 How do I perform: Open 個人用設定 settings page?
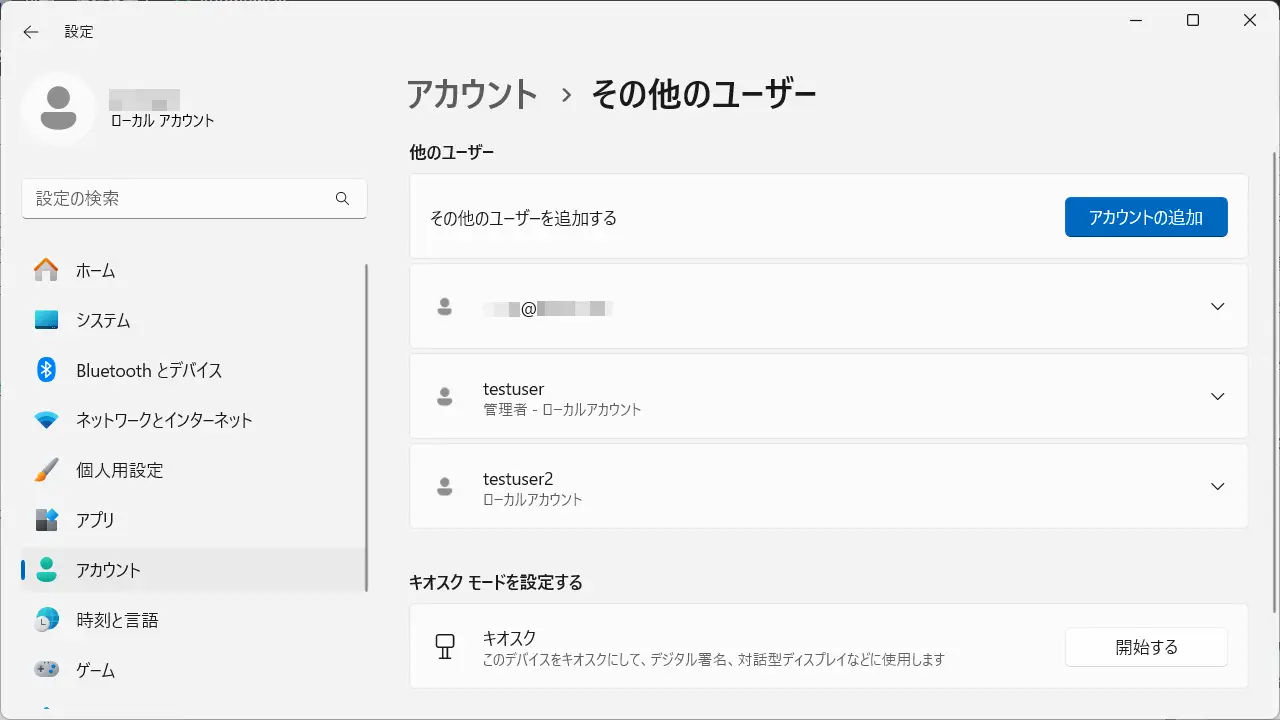pyautogui.click(x=194, y=470)
